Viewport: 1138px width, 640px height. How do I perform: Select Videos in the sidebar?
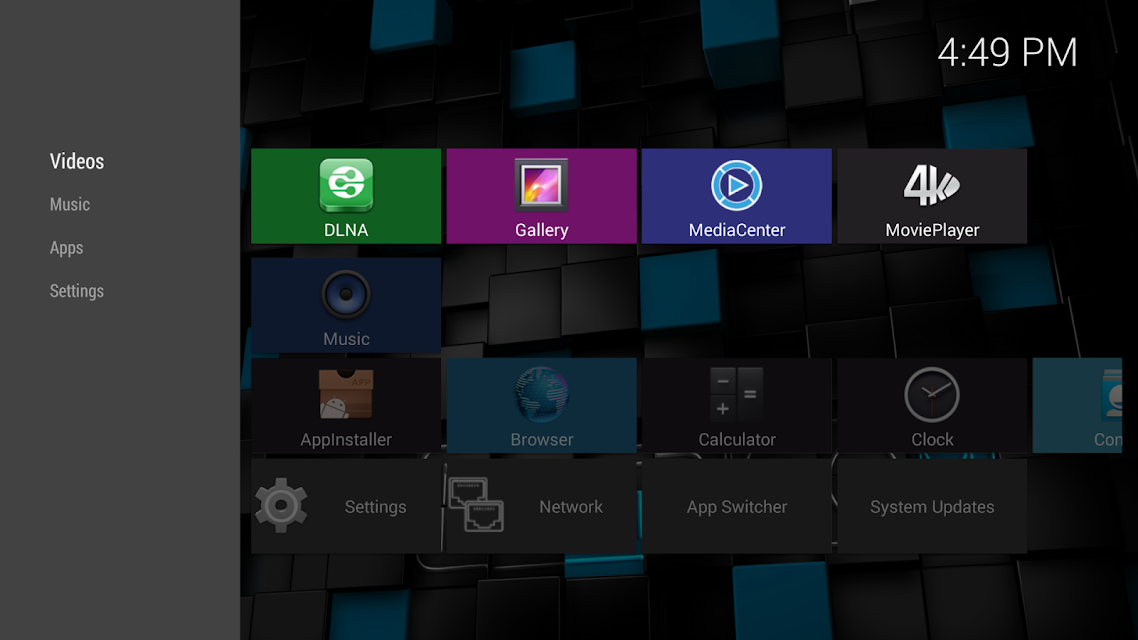point(77,161)
